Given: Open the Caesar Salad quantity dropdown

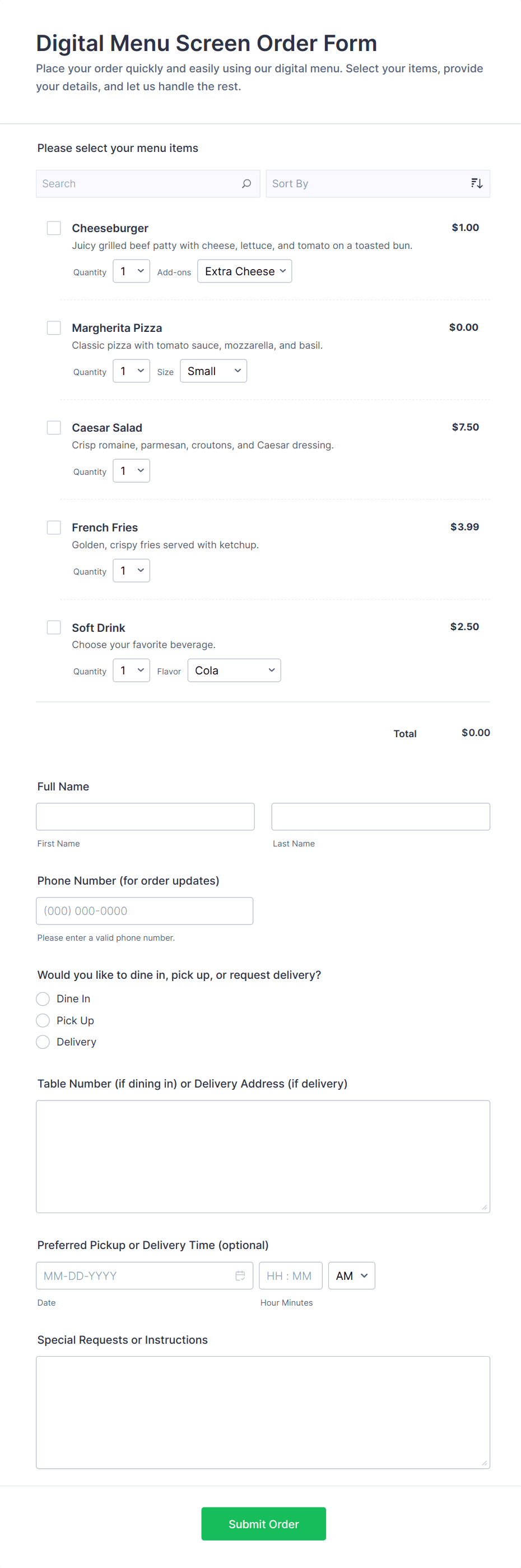Looking at the screenshot, I should pyautogui.click(x=131, y=471).
